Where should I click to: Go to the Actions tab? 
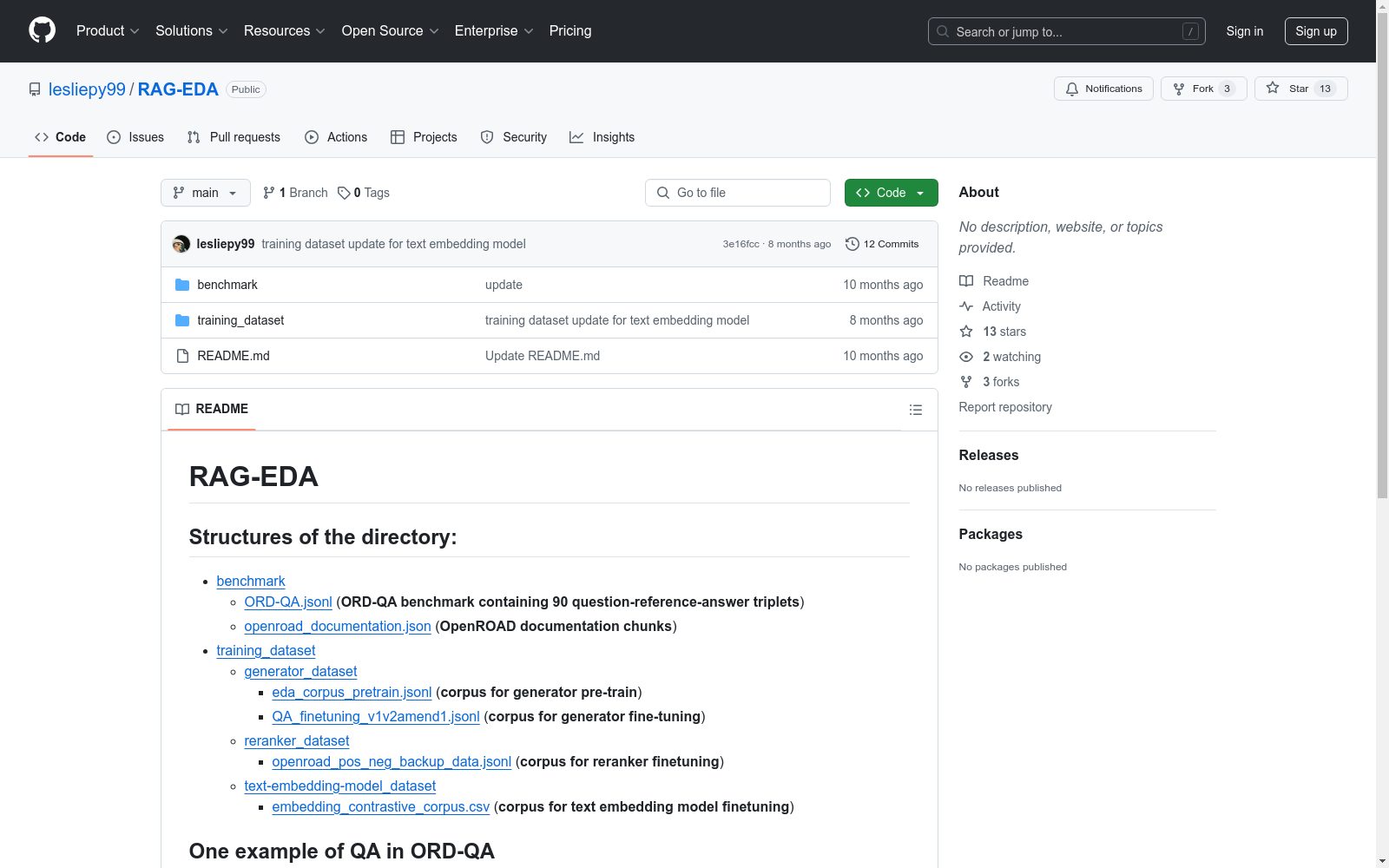336,137
